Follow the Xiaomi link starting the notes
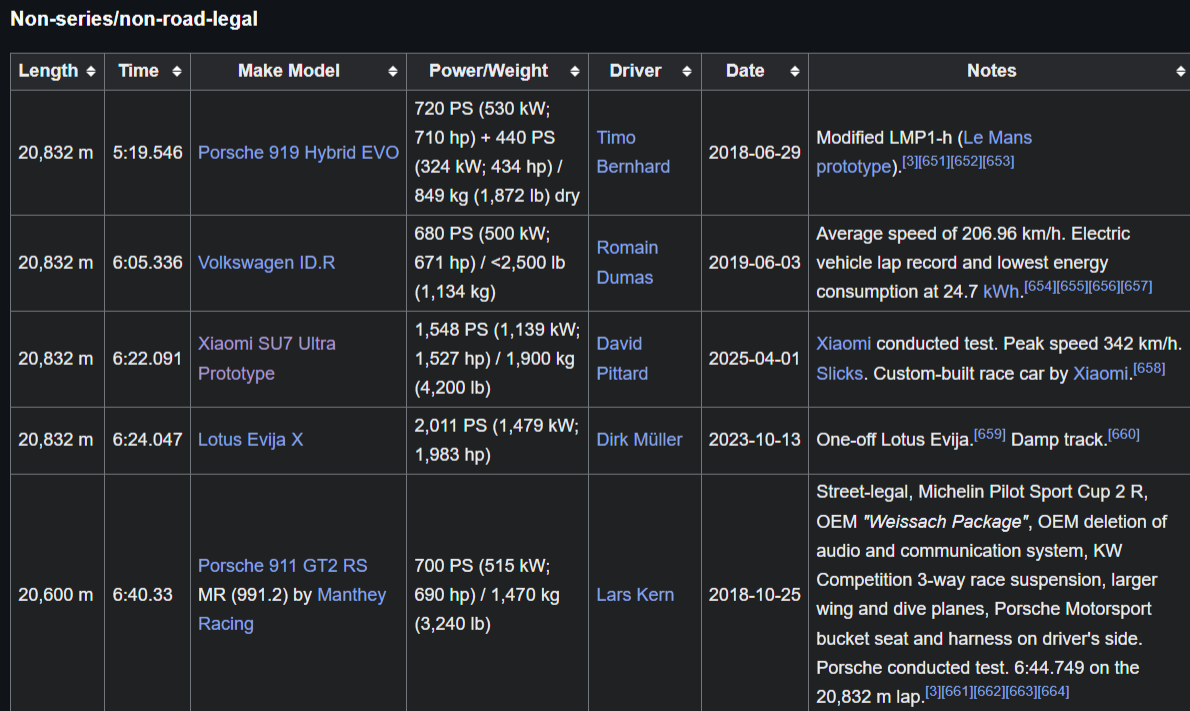 point(843,344)
